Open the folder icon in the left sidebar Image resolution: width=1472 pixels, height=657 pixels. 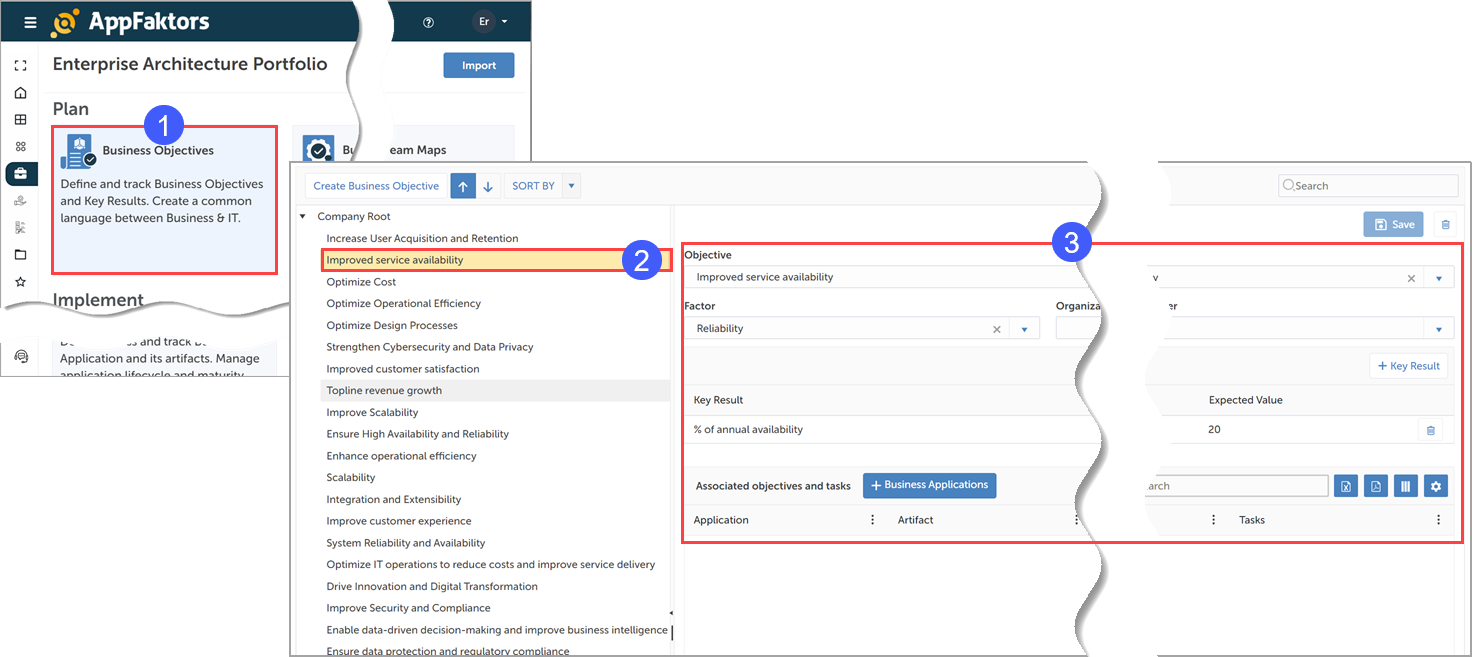click(20, 255)
